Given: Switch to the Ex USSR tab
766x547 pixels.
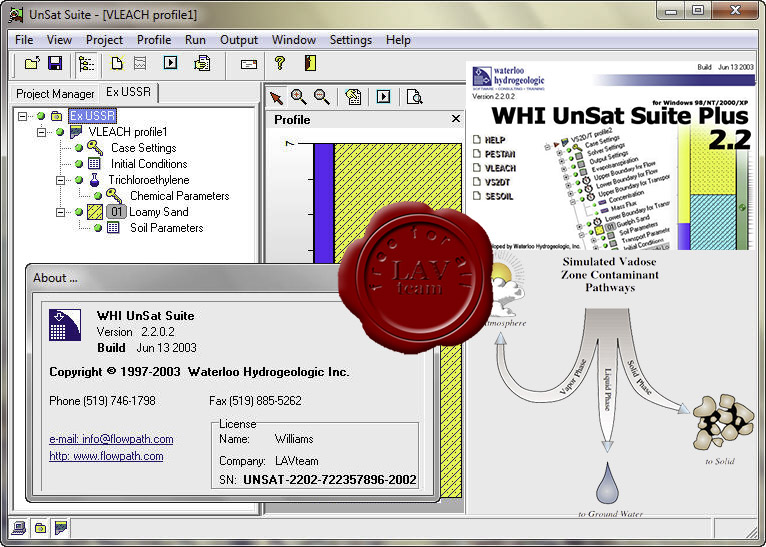Looking at the screenshot, I should (128, 92).
